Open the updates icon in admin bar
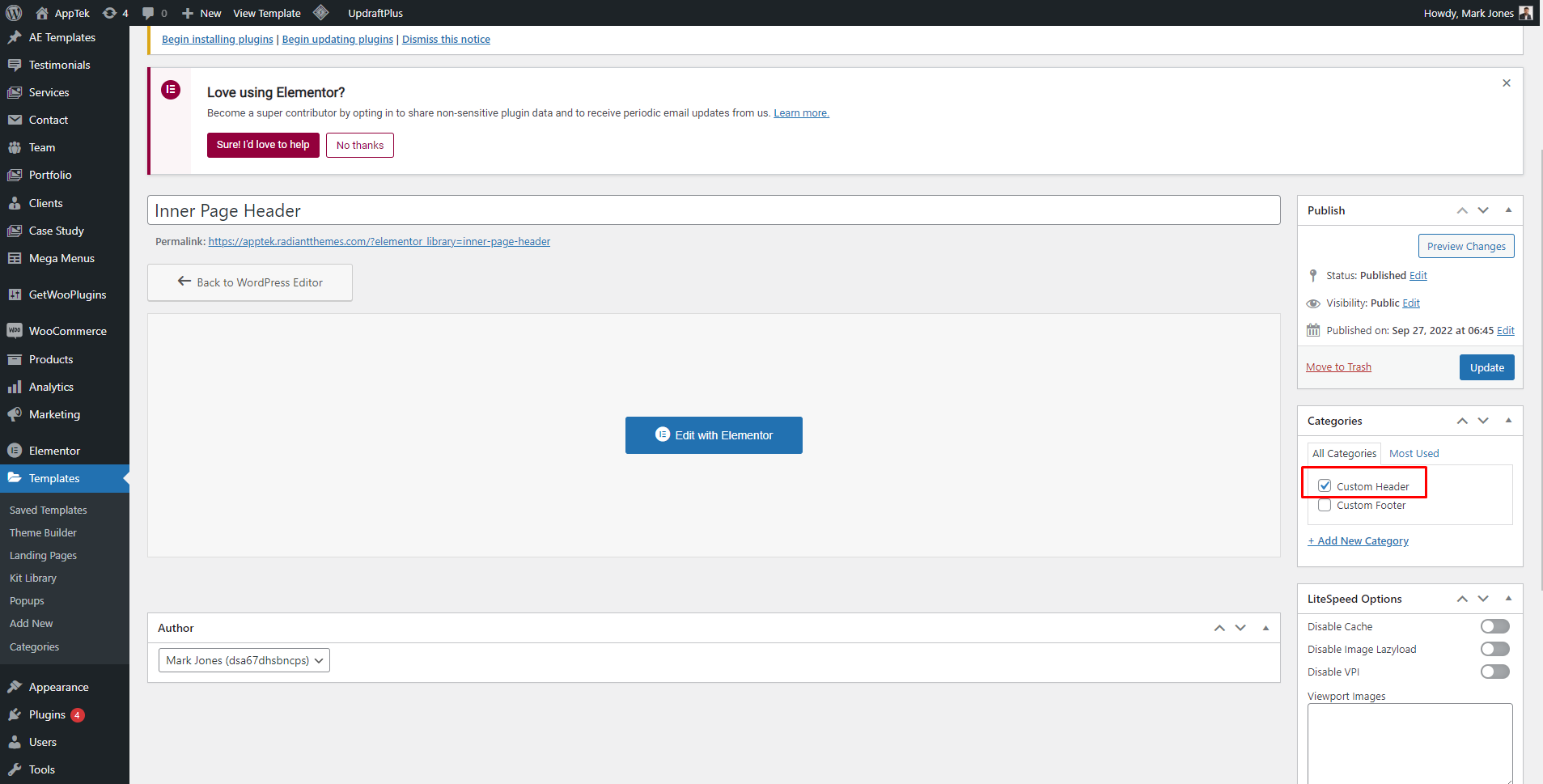Viewport: 1543px width, 784px height. (110, 13)
